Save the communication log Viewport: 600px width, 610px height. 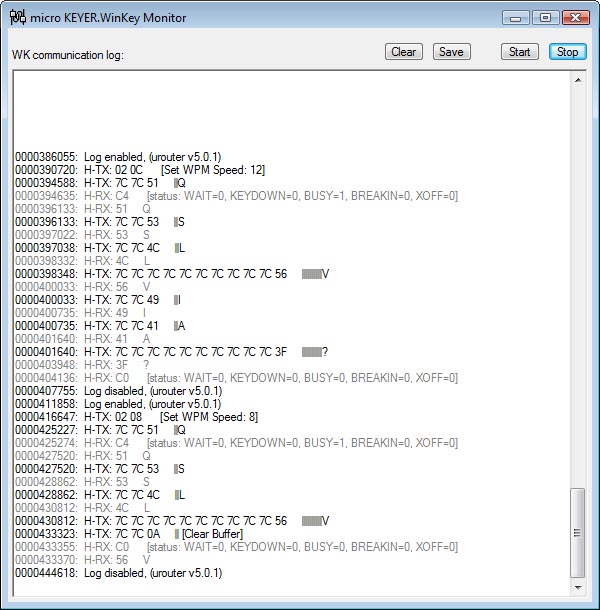coord(451,52)
